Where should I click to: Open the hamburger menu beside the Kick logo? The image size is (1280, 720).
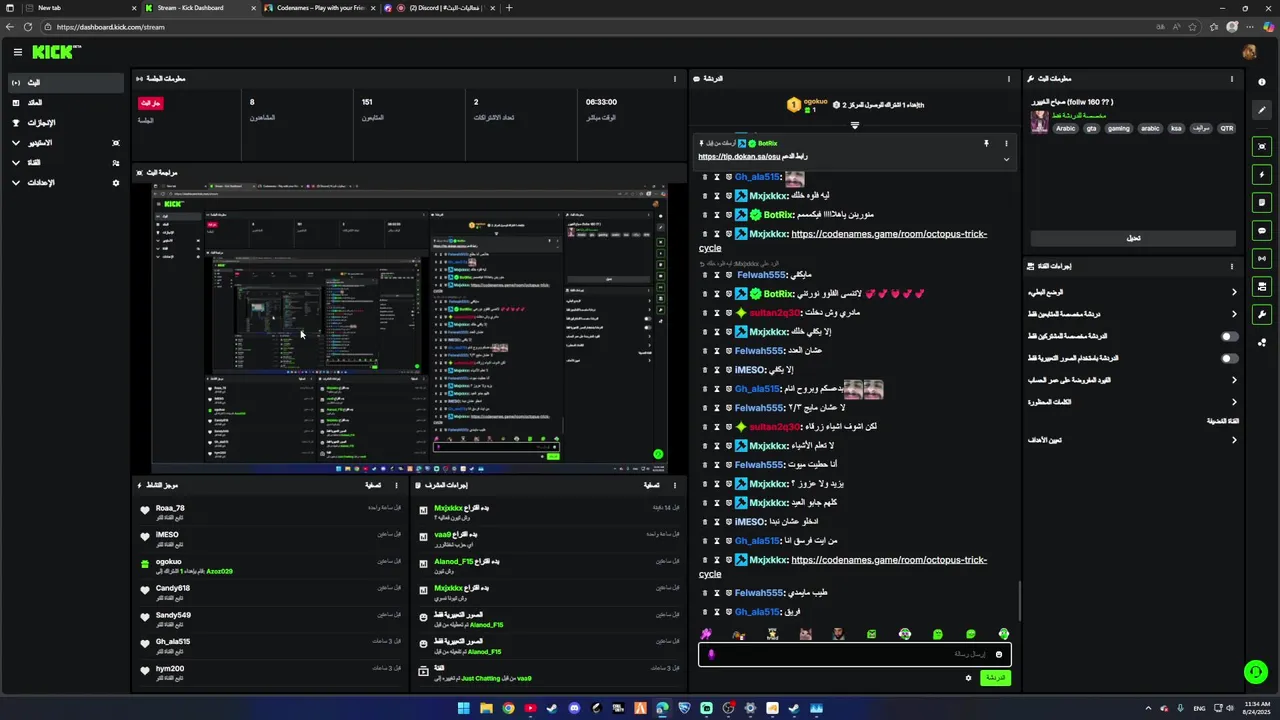[17, 52]
